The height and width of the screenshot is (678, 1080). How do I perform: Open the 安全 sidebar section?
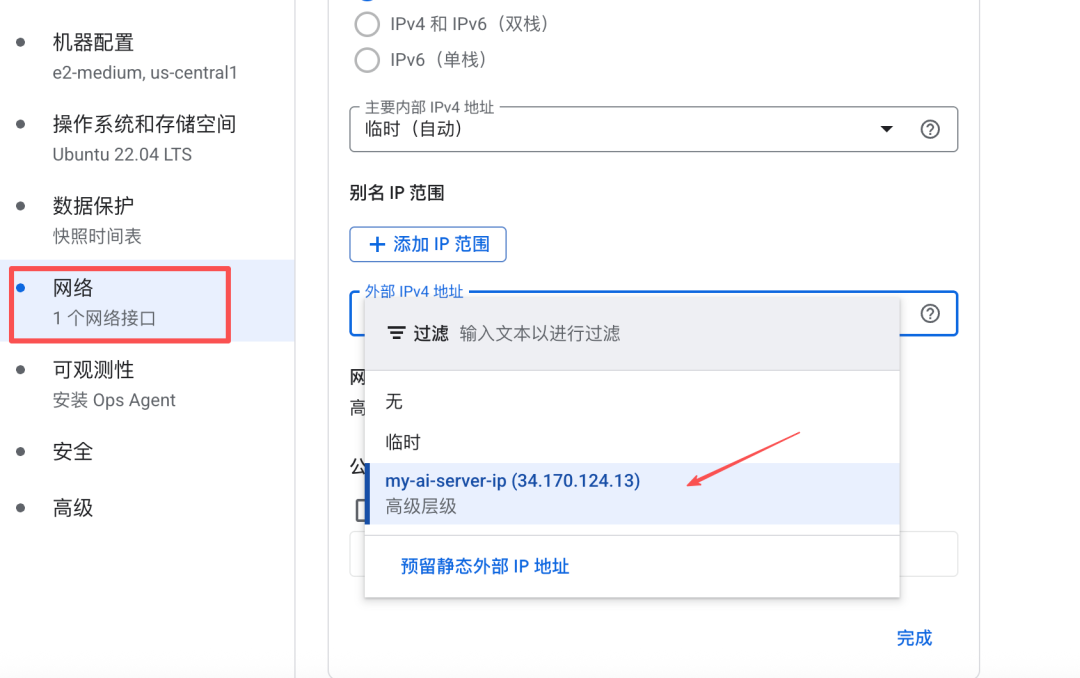pos(73,452)
